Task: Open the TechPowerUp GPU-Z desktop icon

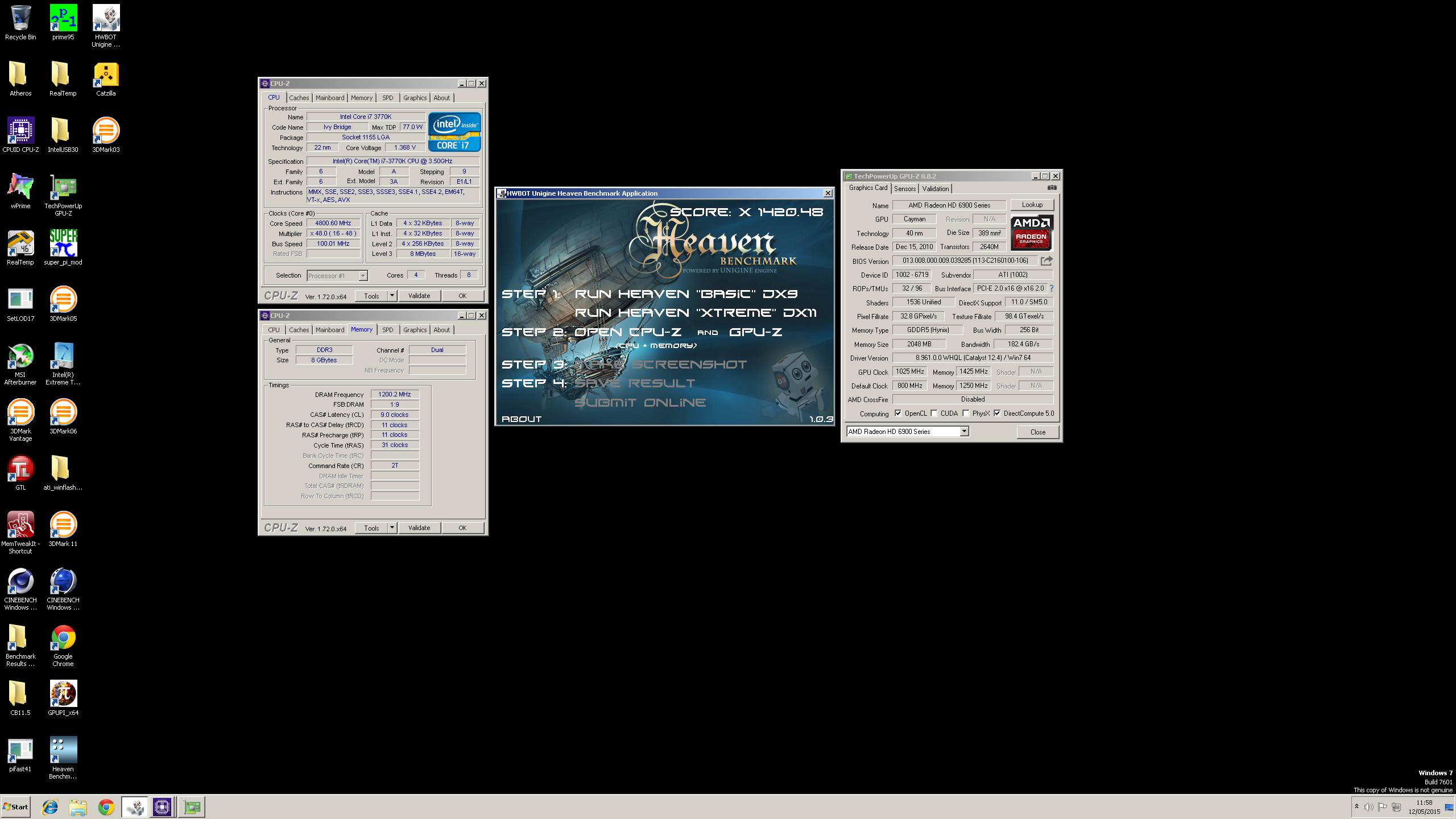Action: coord(63,195)
